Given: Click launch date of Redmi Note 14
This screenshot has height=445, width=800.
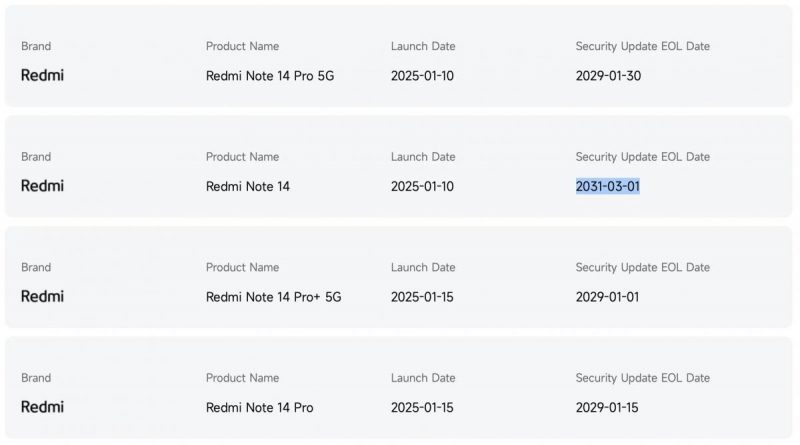Looking at the screenshot, I should (x=422, y=186).
